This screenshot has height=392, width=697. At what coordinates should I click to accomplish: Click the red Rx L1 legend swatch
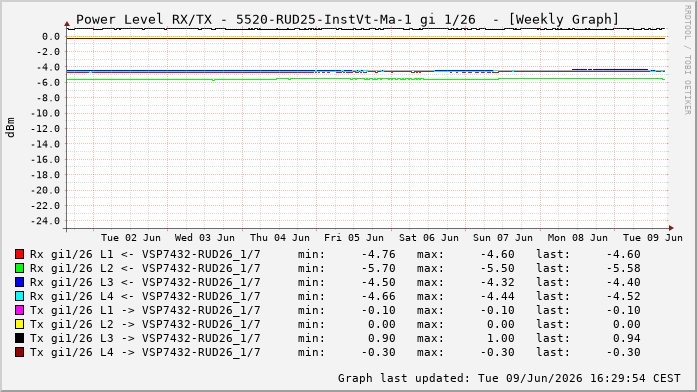[19, 254]
